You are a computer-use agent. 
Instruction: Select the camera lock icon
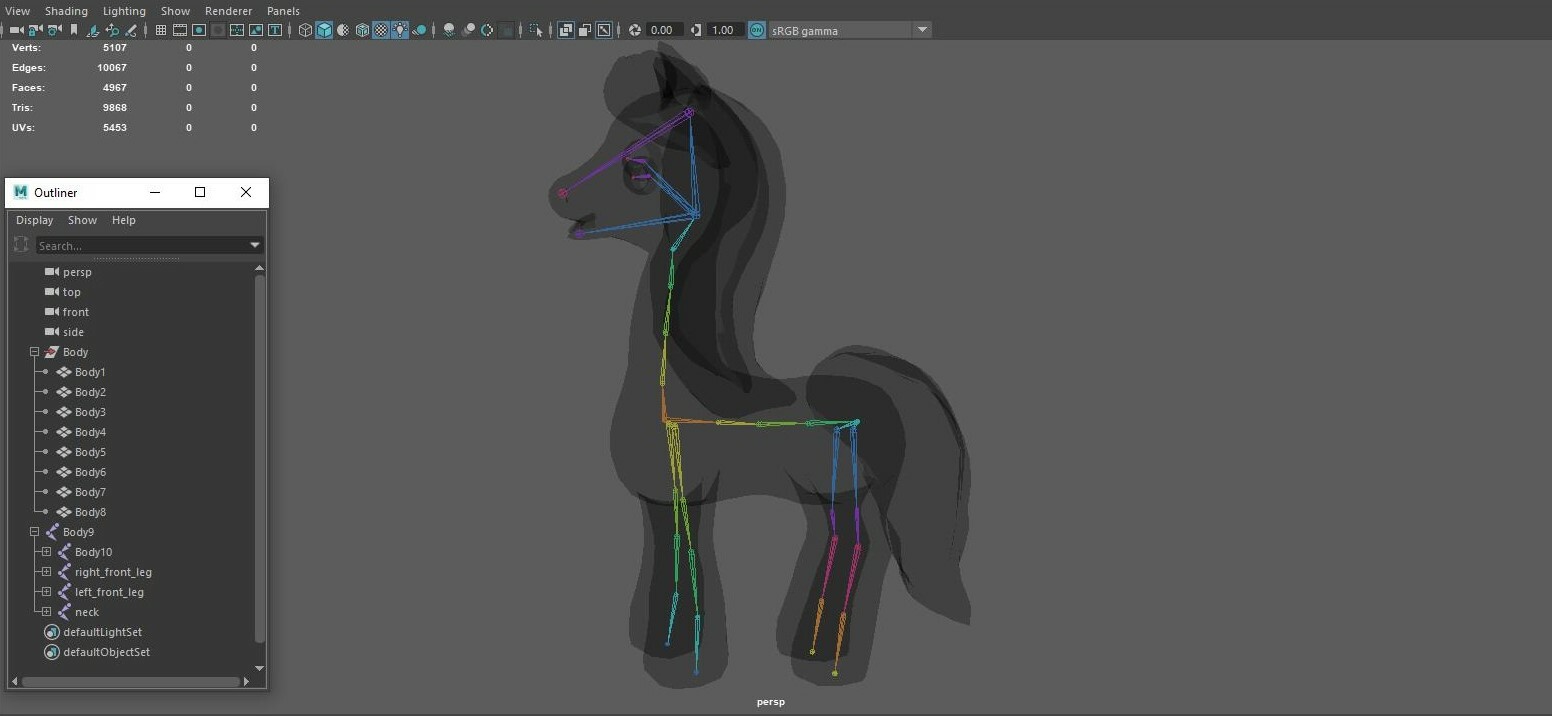coord(33,30)
